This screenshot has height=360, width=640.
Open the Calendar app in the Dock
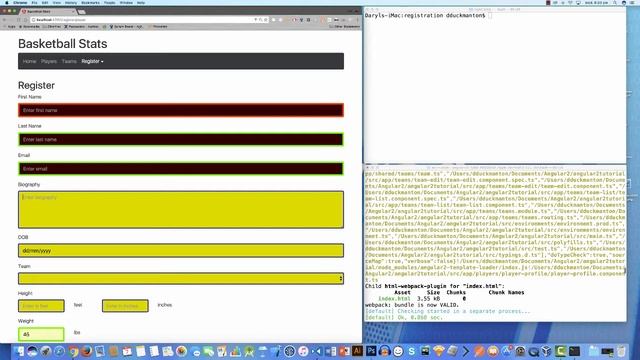(127, 351)
